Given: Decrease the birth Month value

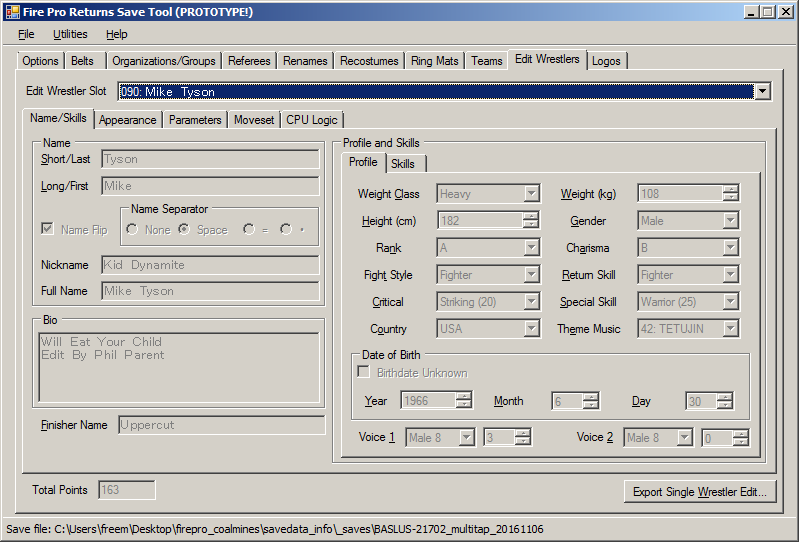Looking at the screenshot, I should coord(590,405).
